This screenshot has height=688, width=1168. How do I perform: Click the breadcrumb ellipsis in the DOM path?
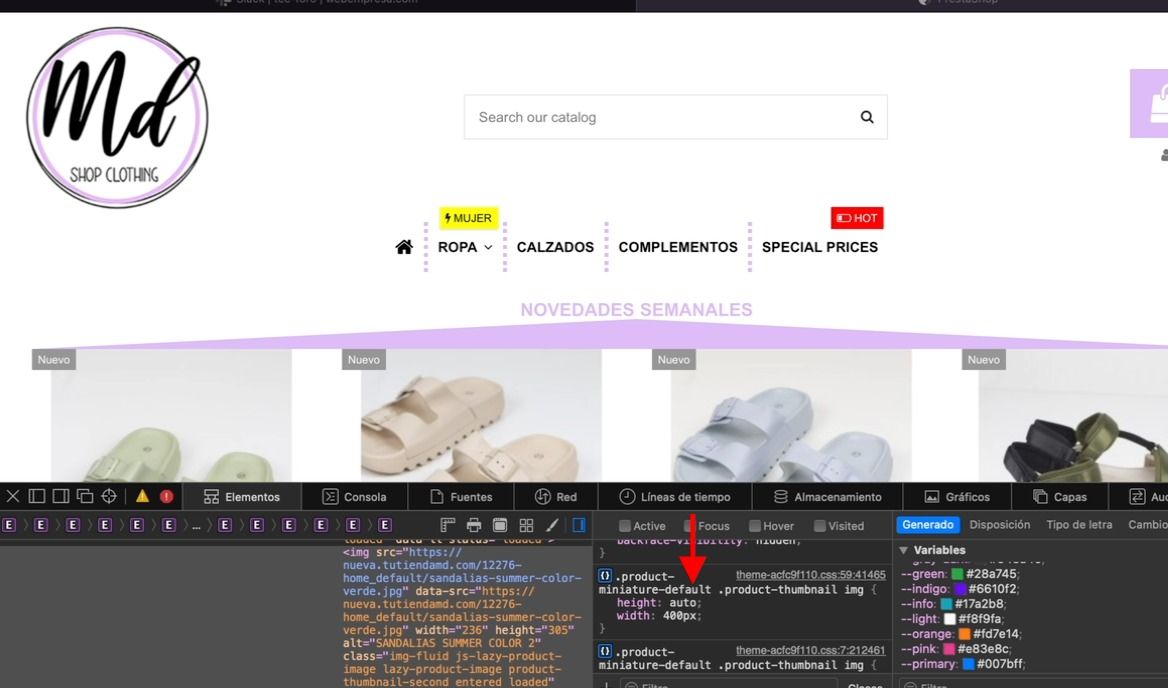point(196,526)
